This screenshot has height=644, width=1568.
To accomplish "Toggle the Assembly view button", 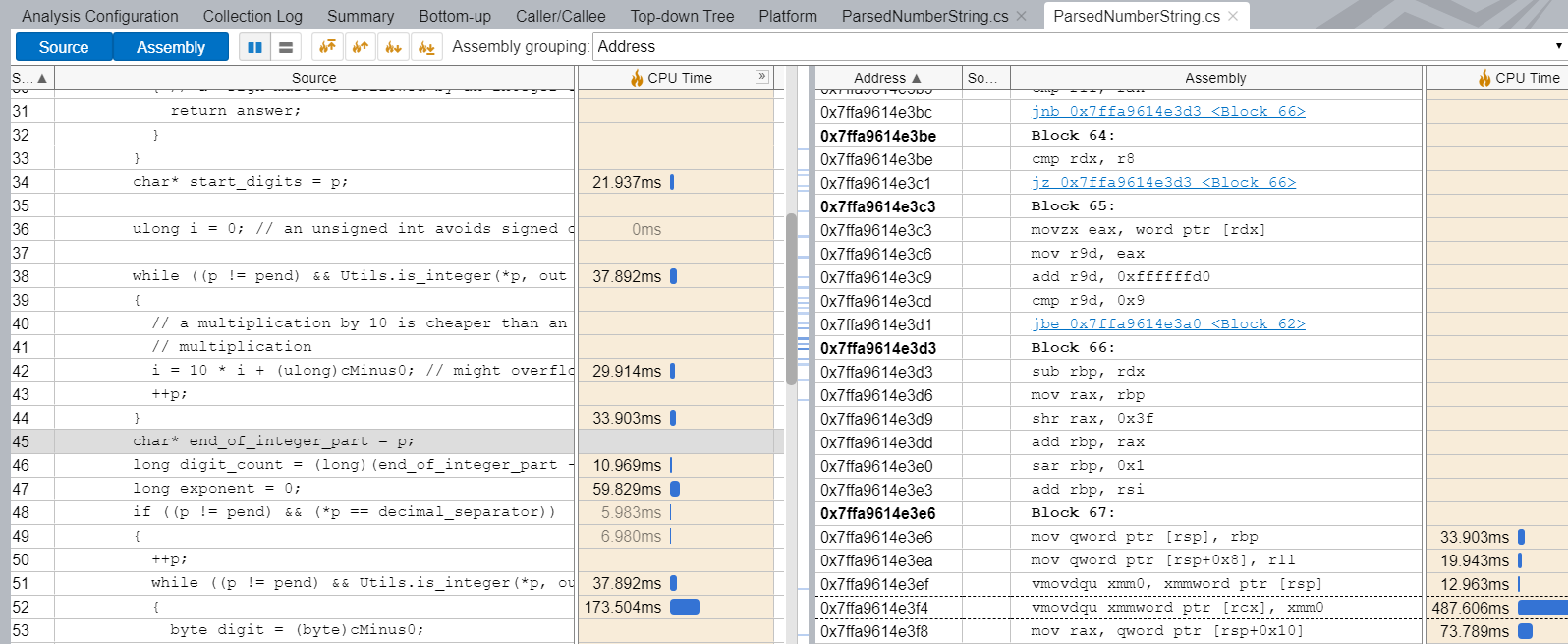I will point(171,47).
